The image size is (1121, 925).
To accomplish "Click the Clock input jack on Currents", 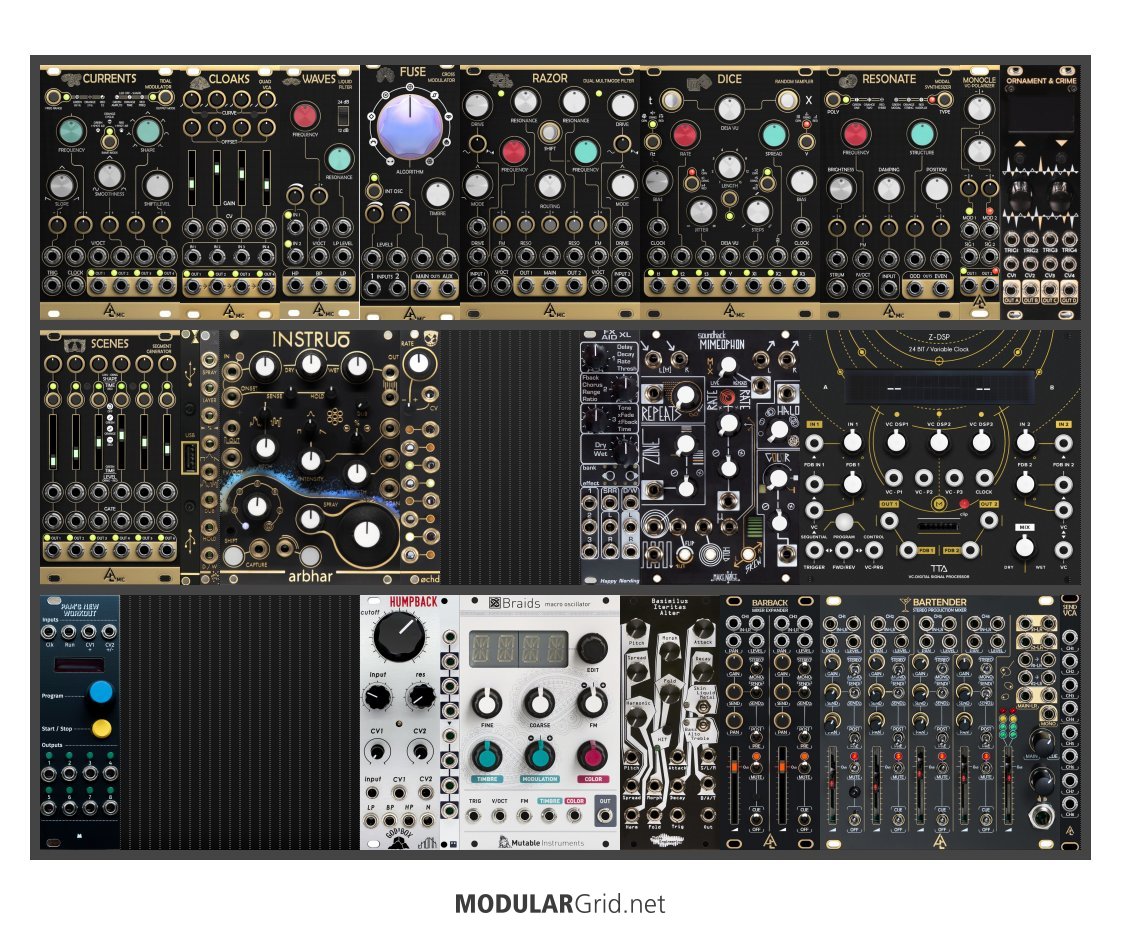I will pyautogui.click(x=76, y=286).
